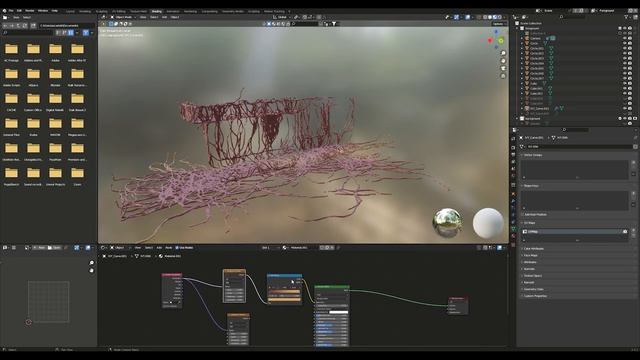Switch to the Geometry Nodes workspace tab
Viewport: 640px width, 360px height.
tap(233, 11)
